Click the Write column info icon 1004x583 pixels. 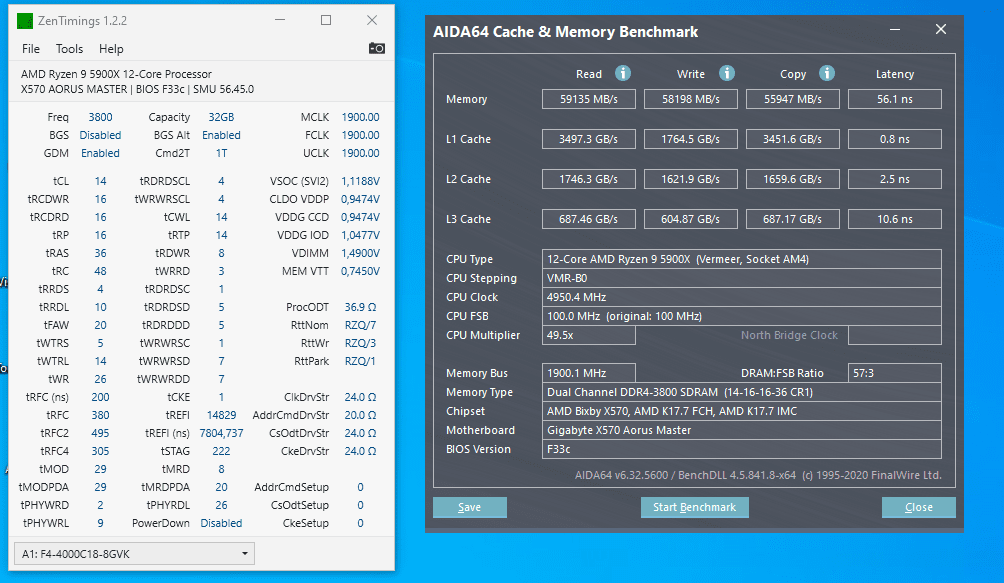point(727,73)
